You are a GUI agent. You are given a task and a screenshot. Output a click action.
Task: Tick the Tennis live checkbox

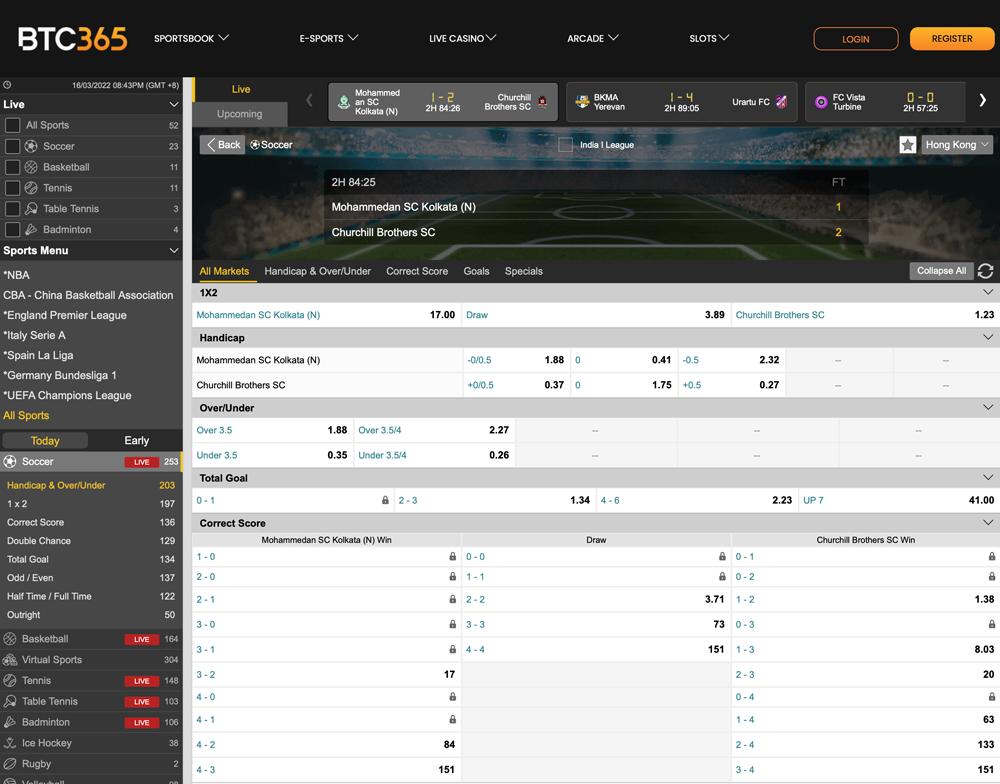[12, 188]
